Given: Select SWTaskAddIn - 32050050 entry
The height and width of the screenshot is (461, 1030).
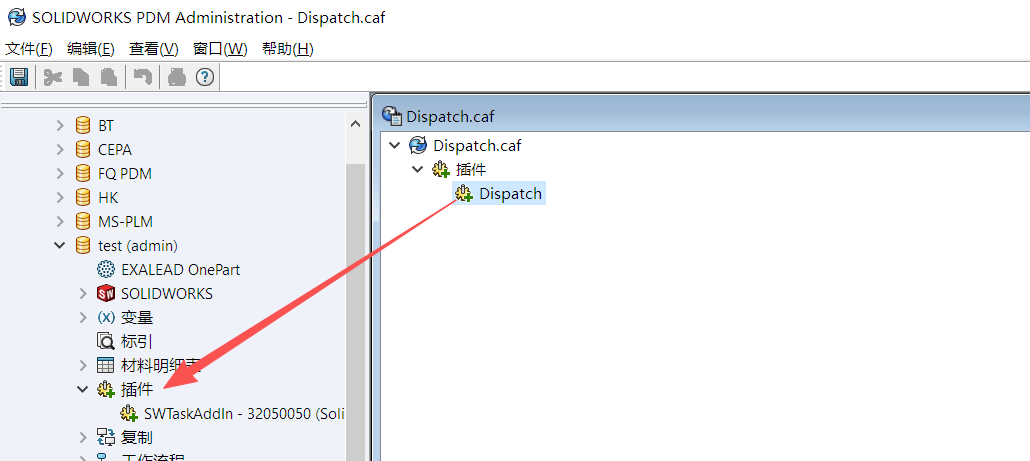Looking at the screenshot, I should point(244,414).
